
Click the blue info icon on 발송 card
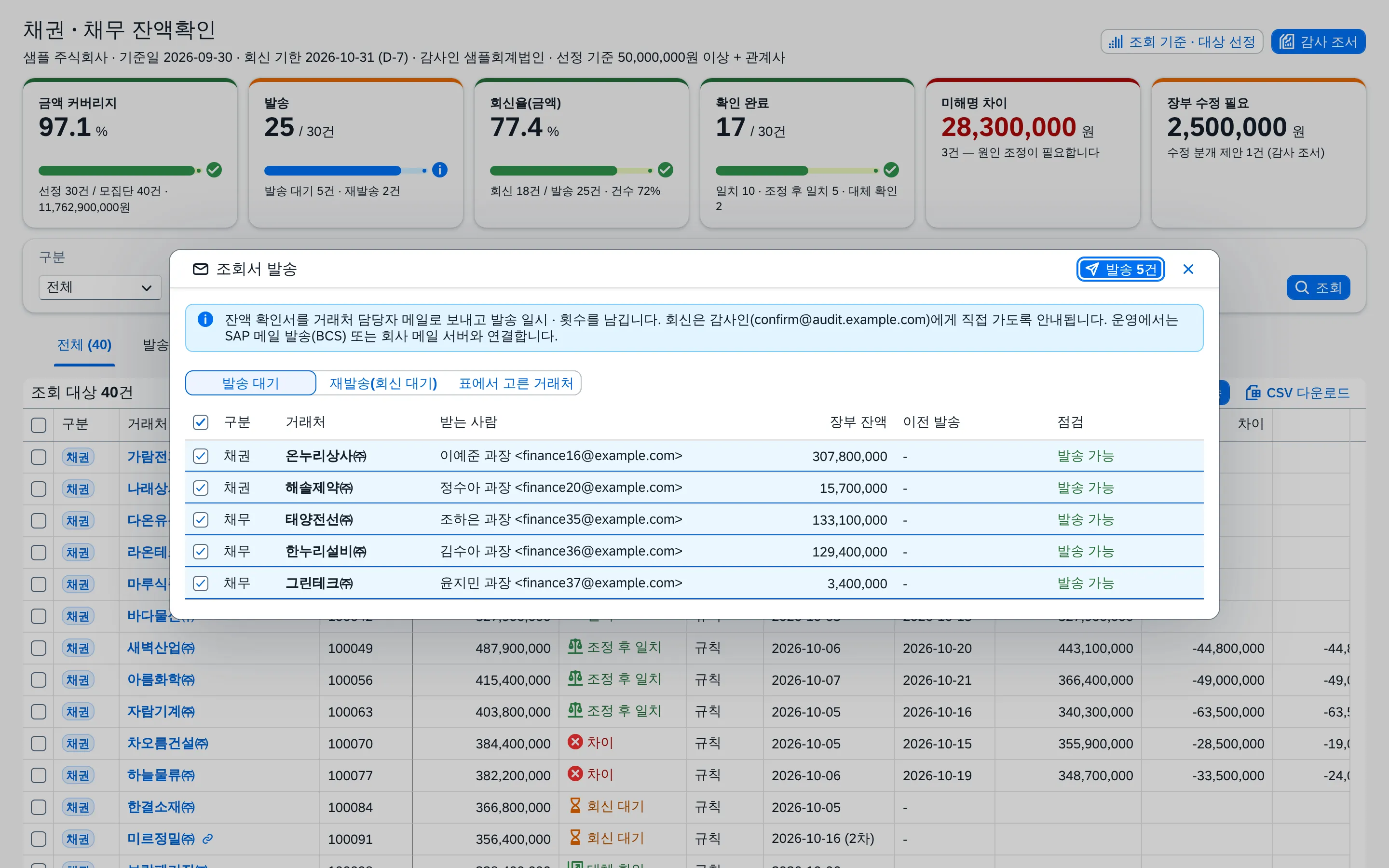[x=440, y=170]
